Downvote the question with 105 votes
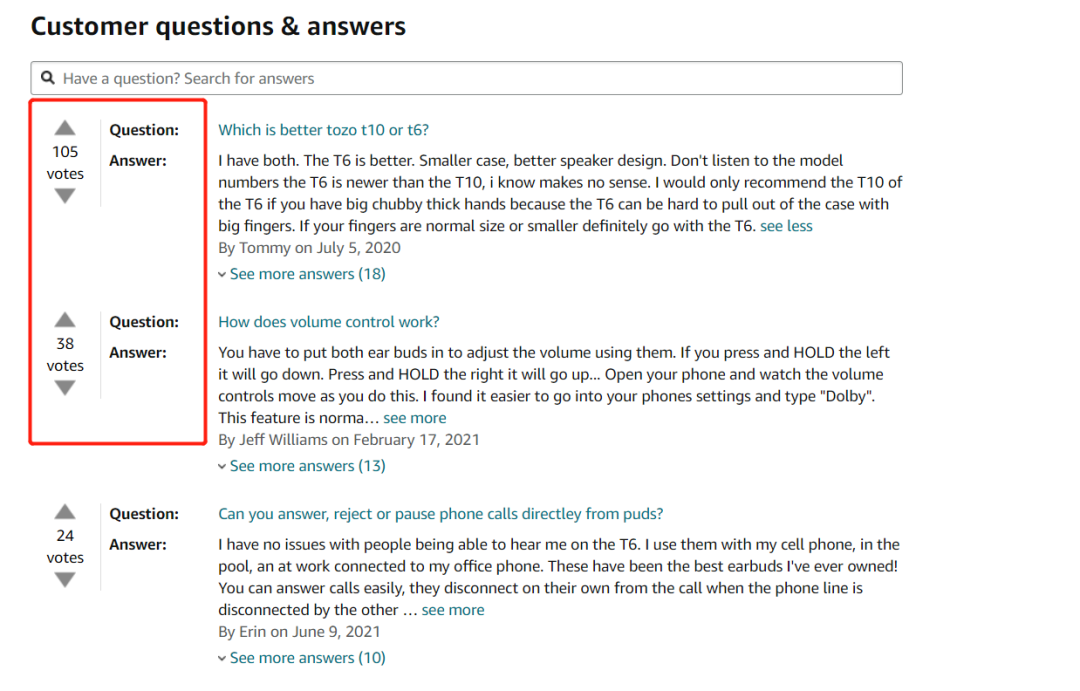Viewport: 1080px width, 691px height. 65,196
